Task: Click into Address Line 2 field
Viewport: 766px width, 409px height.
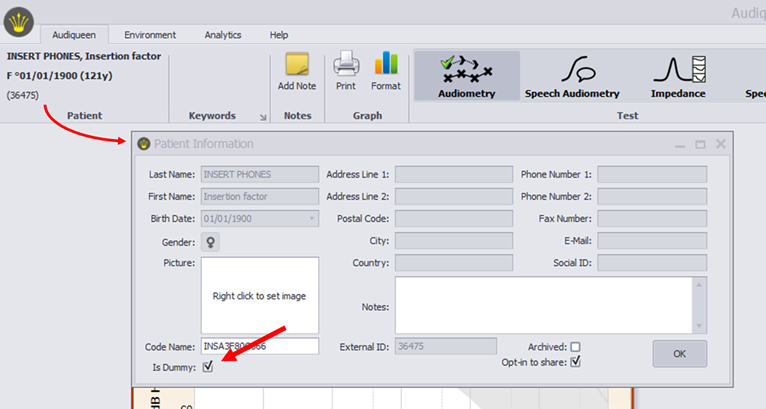Action: pyautogui.click(x=454, y=196)
